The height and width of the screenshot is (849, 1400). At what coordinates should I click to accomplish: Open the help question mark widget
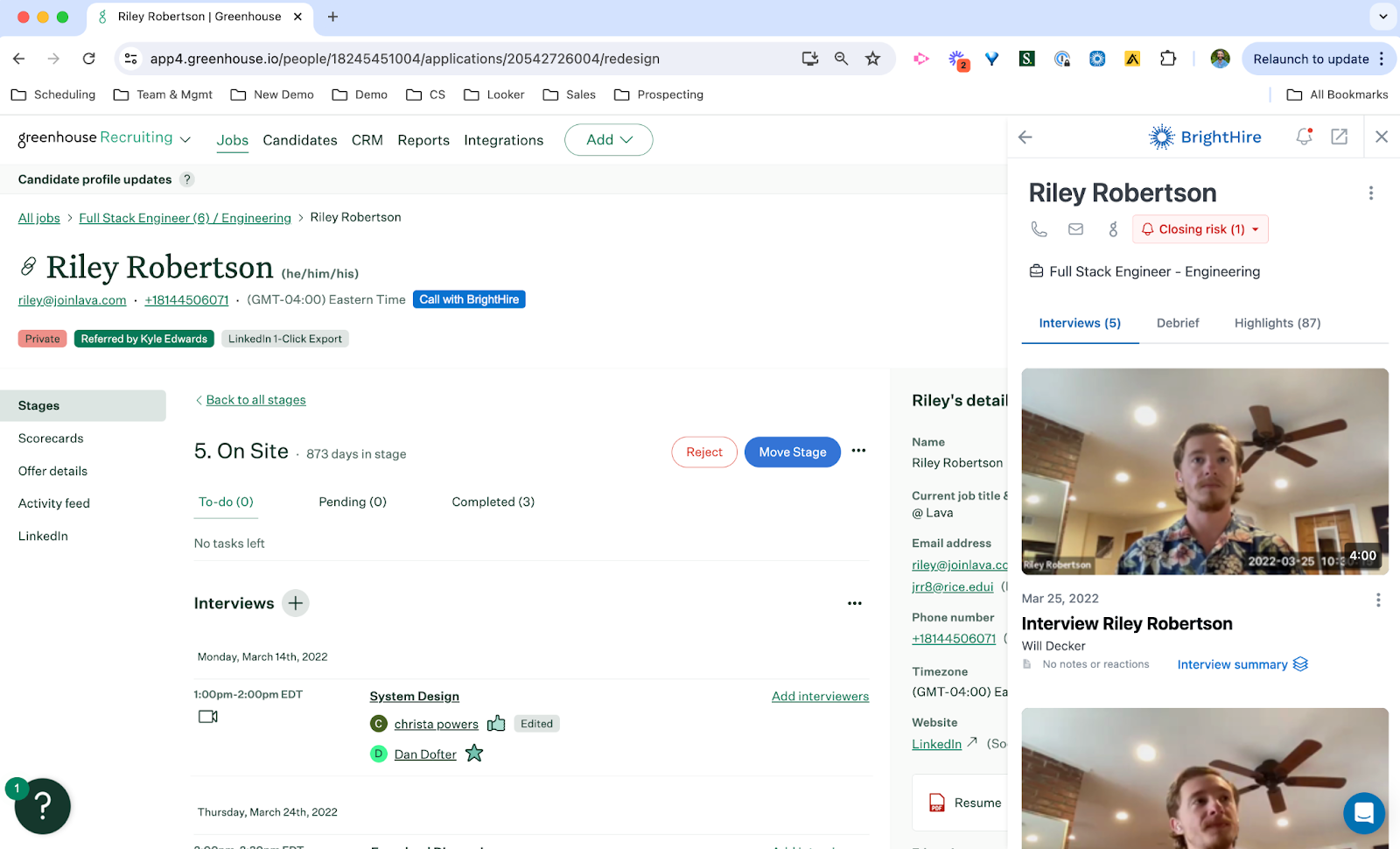click(x=42, y=806)
